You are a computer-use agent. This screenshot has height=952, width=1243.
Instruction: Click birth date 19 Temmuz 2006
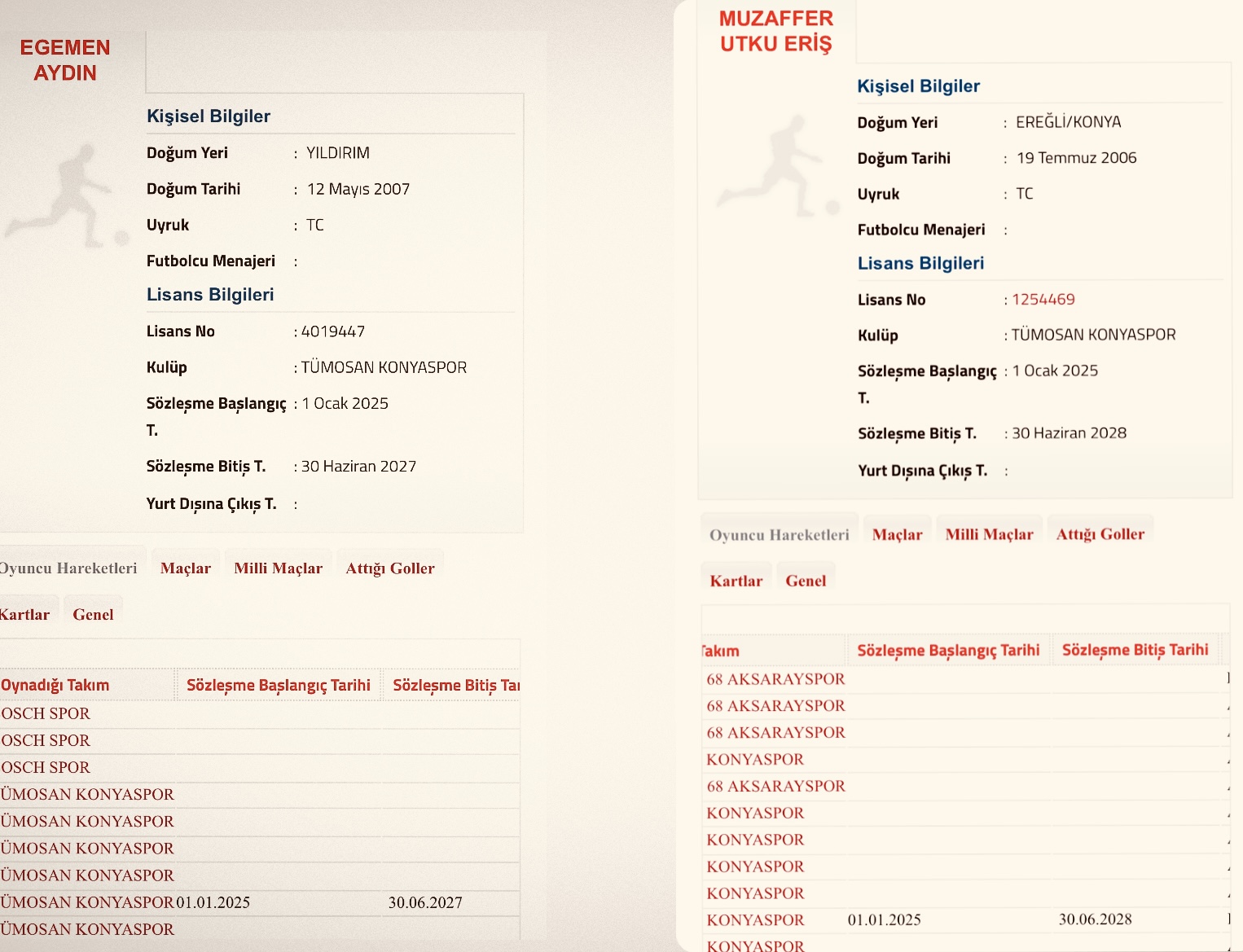(1077, 158)
